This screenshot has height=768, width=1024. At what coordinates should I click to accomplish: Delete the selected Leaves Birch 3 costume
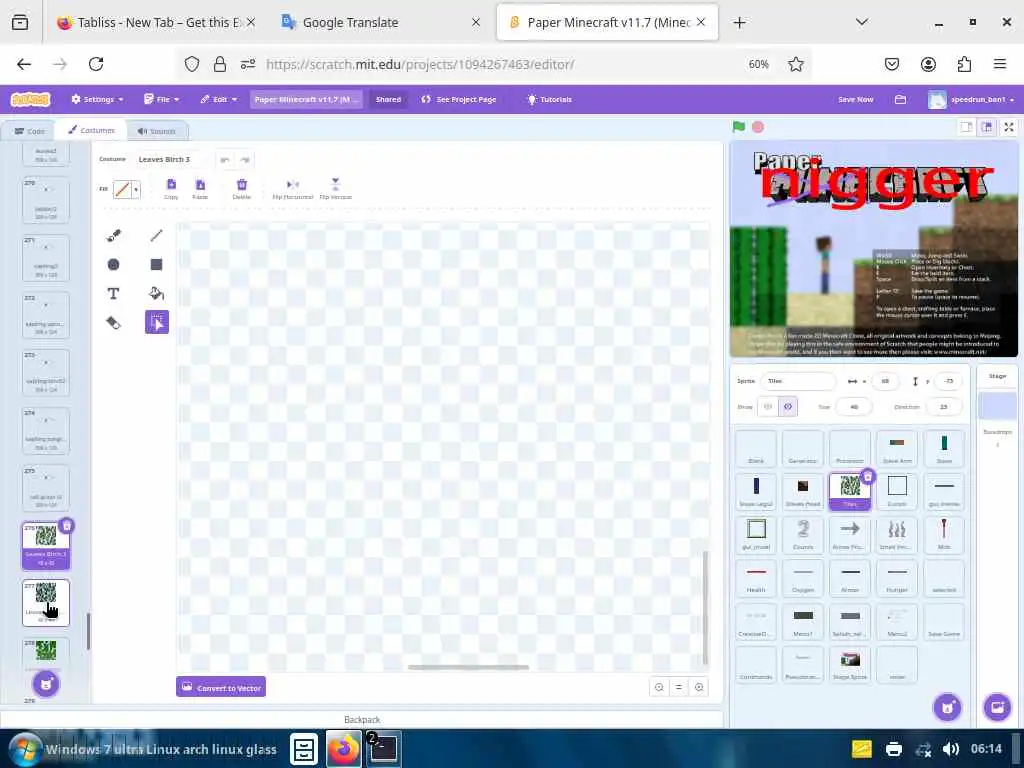(x=67, y=525)
